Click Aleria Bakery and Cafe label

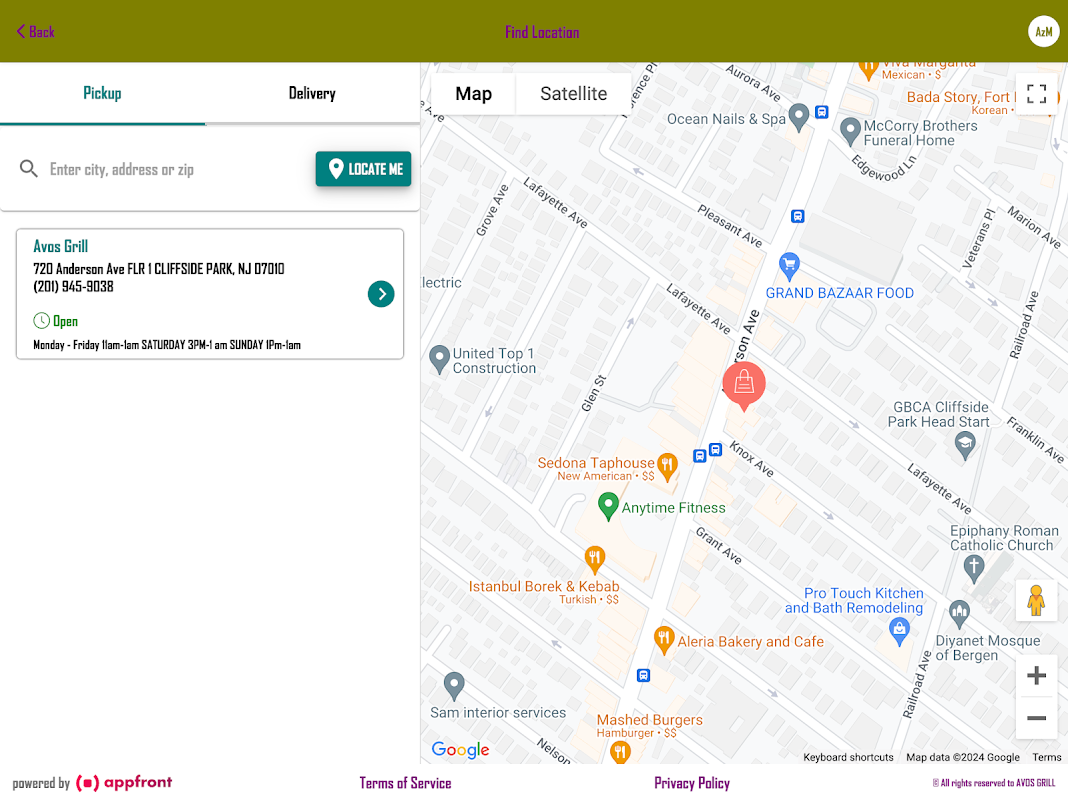(750, 641)
